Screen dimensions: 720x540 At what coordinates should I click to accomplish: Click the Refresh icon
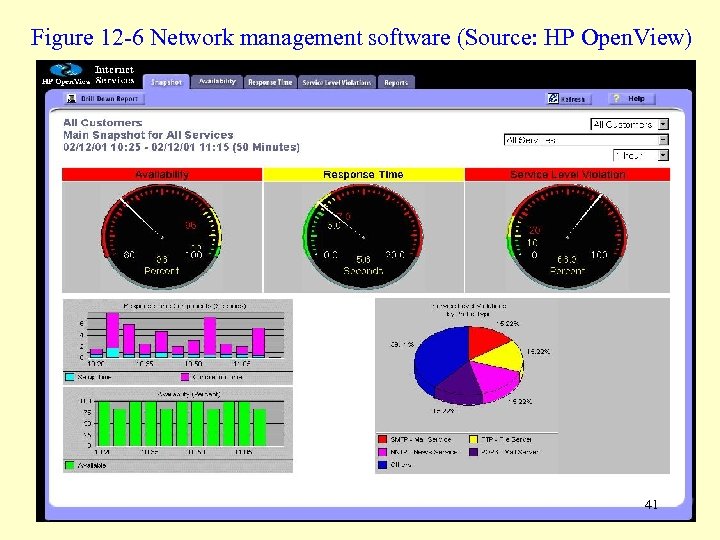[553, 98]
